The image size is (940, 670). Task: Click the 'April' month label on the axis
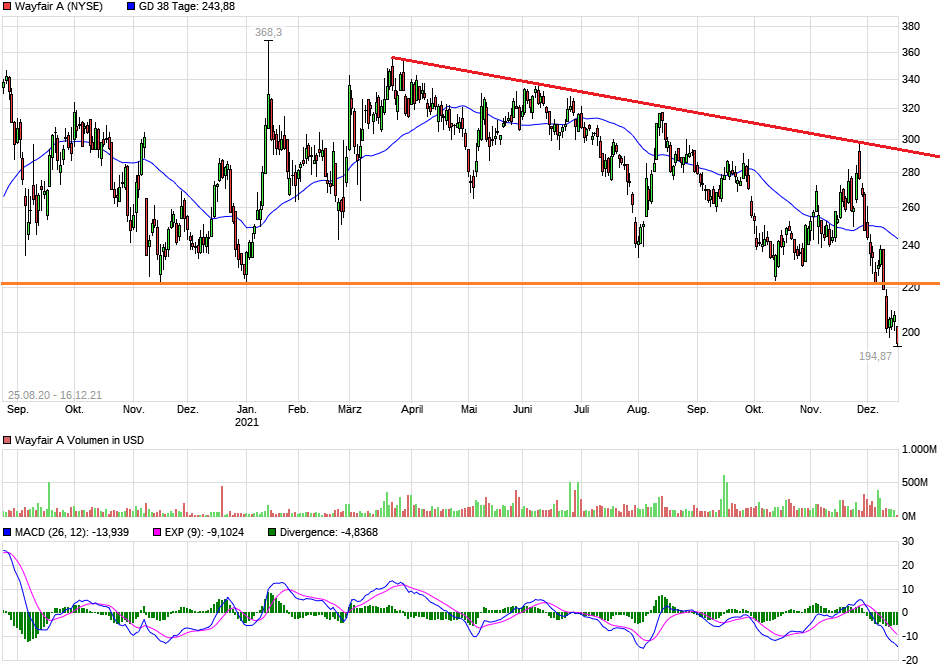(412, 410)
